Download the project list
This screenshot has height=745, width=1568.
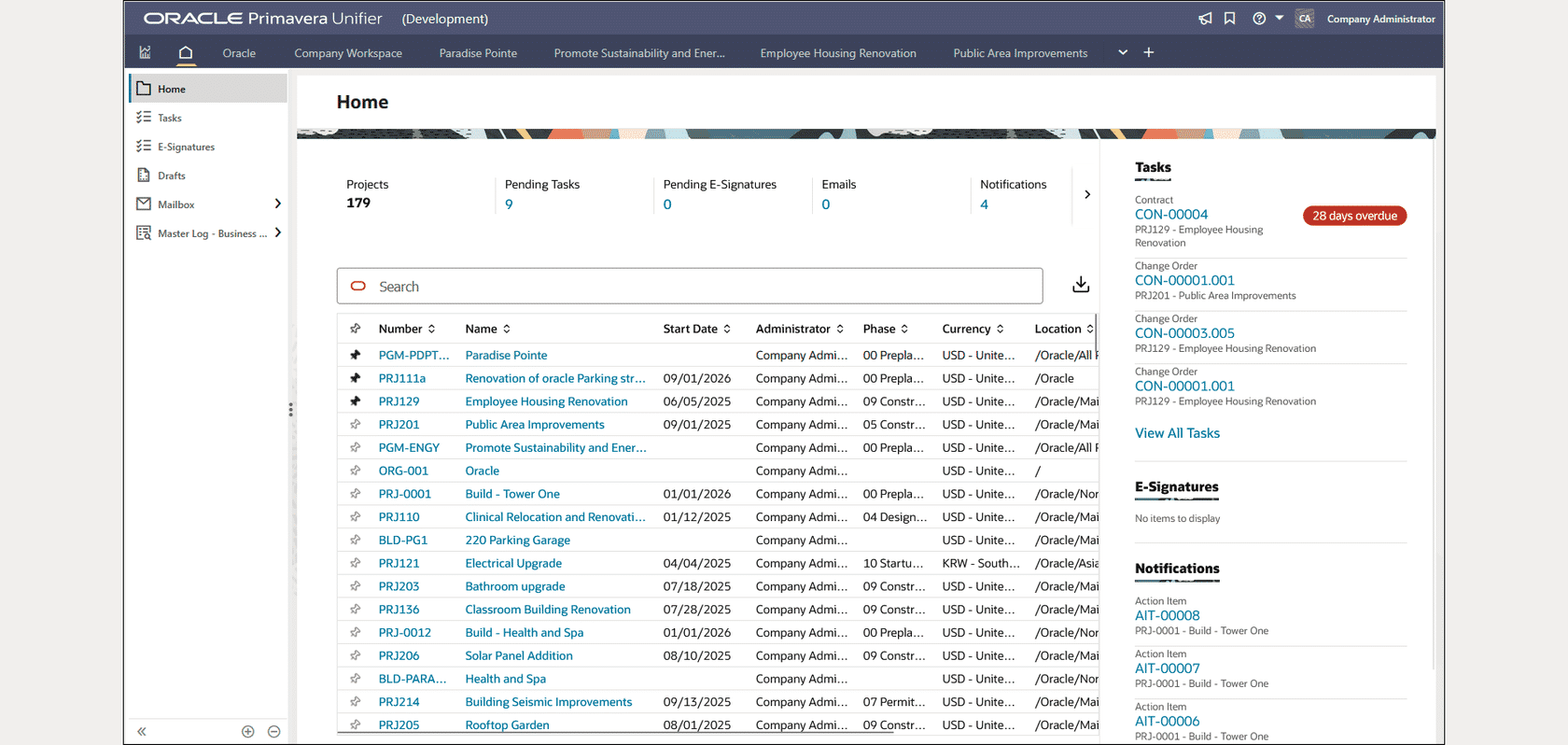click(1081, 285)
